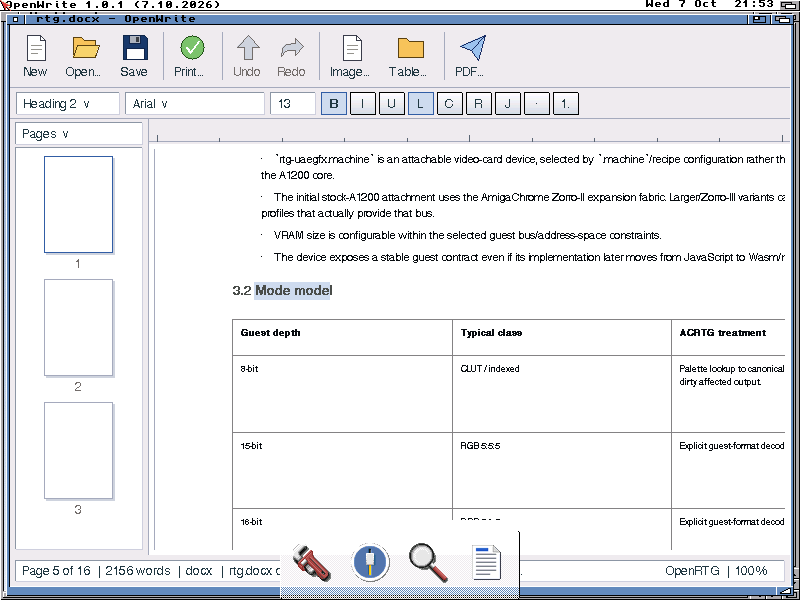Set justified alignment with J button
Viewport: 800px width, 600px height.
(x=508, y=104)
